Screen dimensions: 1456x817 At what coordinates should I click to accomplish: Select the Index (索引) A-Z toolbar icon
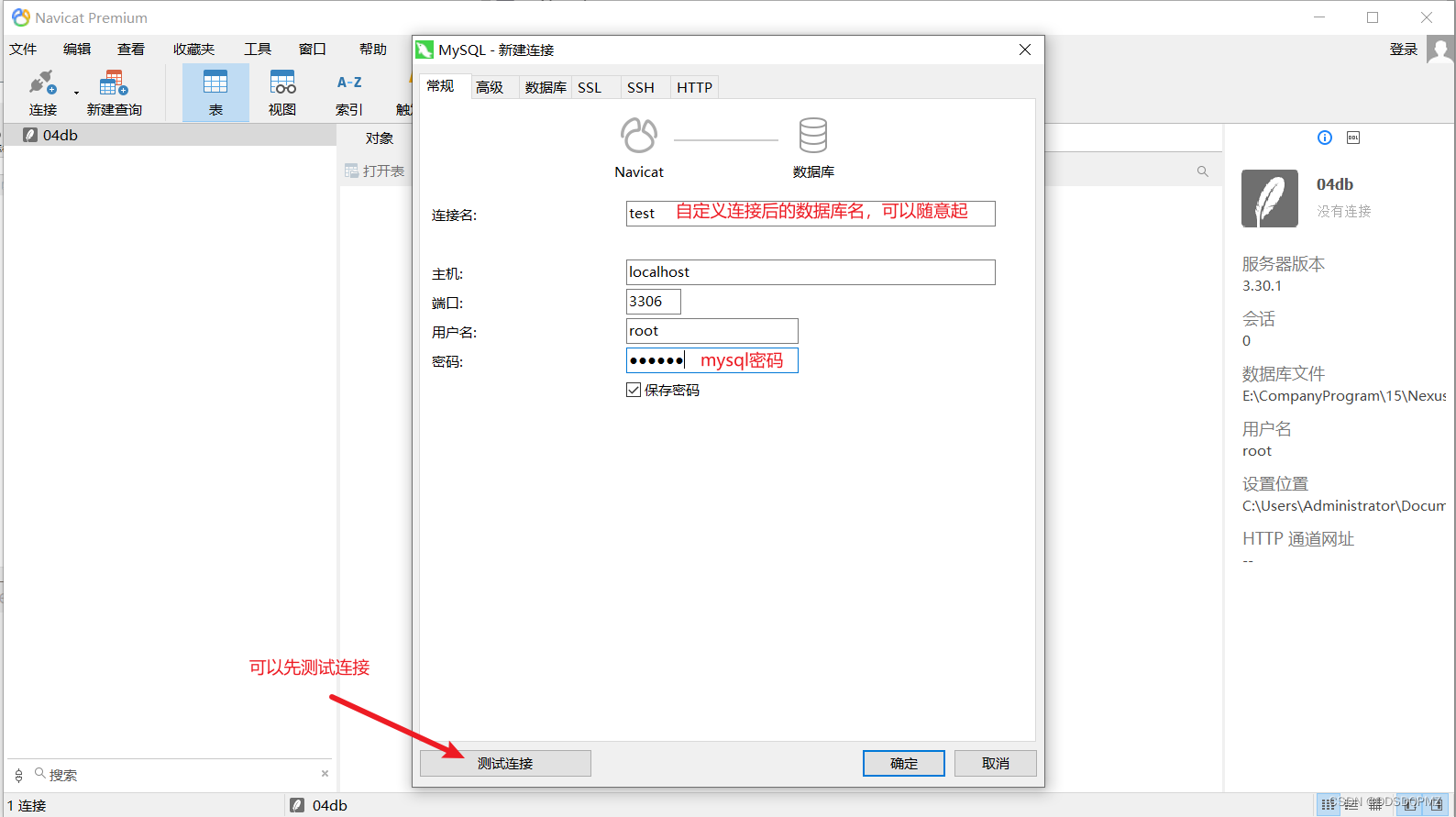[349, 93]
